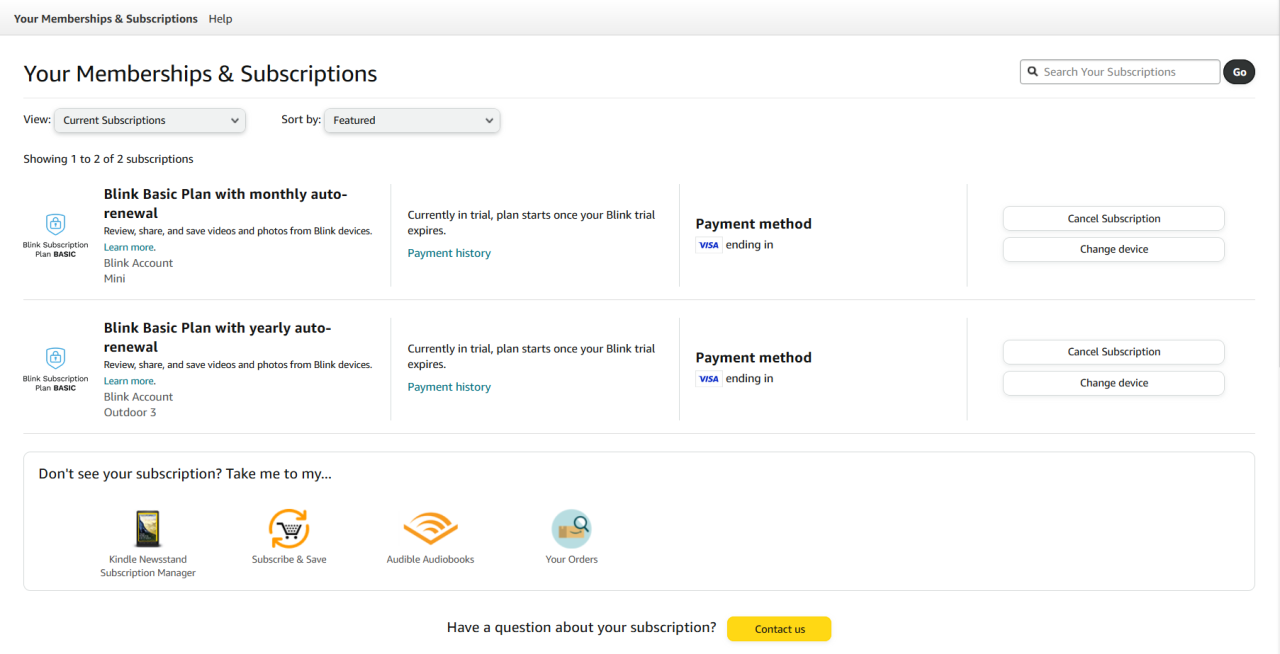Cancel the yearly auto-renewal subscription

pyautogui.click(x=1113, y=351)
